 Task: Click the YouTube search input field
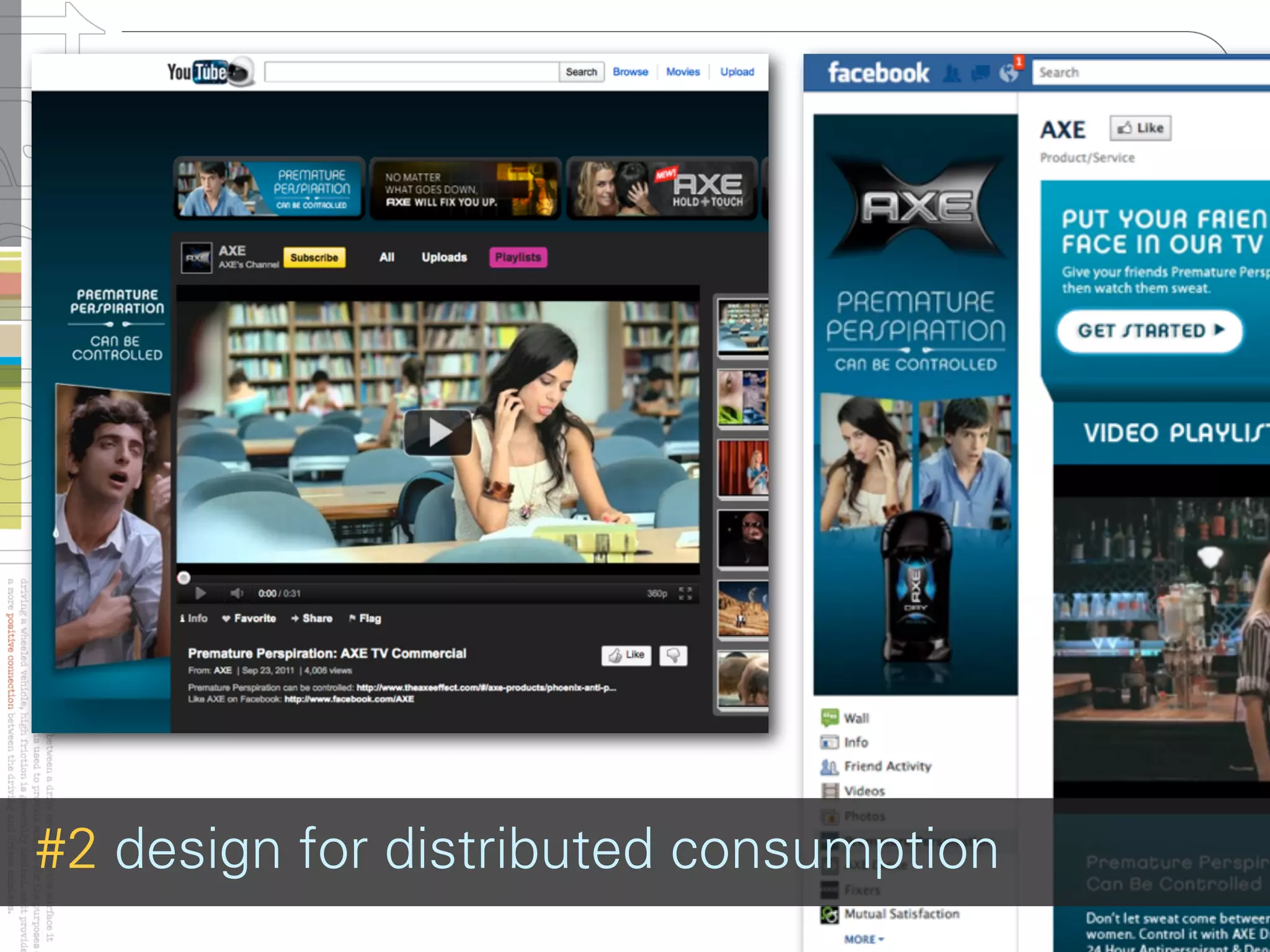click(x=412, y=72)
